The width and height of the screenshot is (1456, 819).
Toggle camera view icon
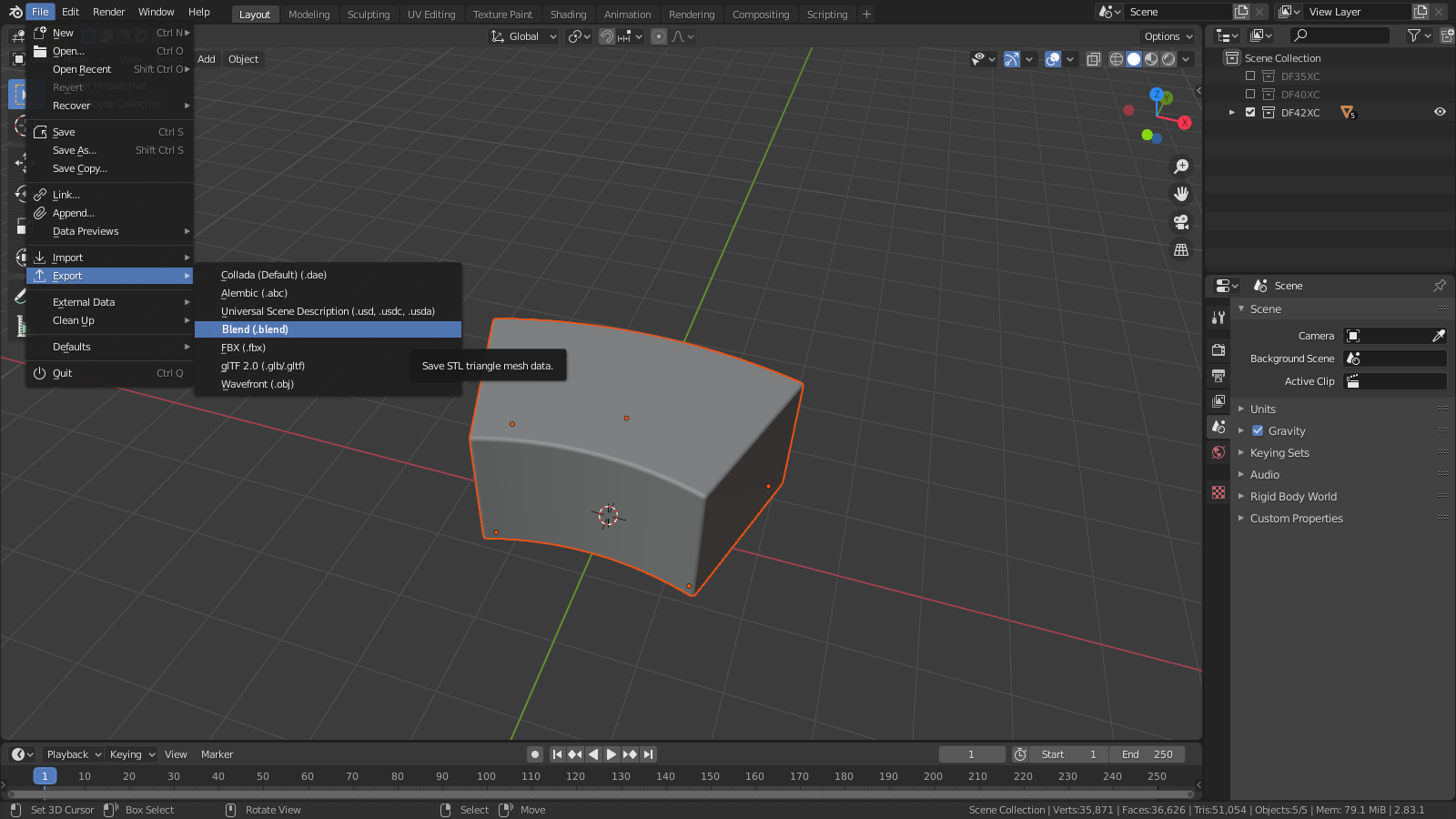[x=1181, y=222]
